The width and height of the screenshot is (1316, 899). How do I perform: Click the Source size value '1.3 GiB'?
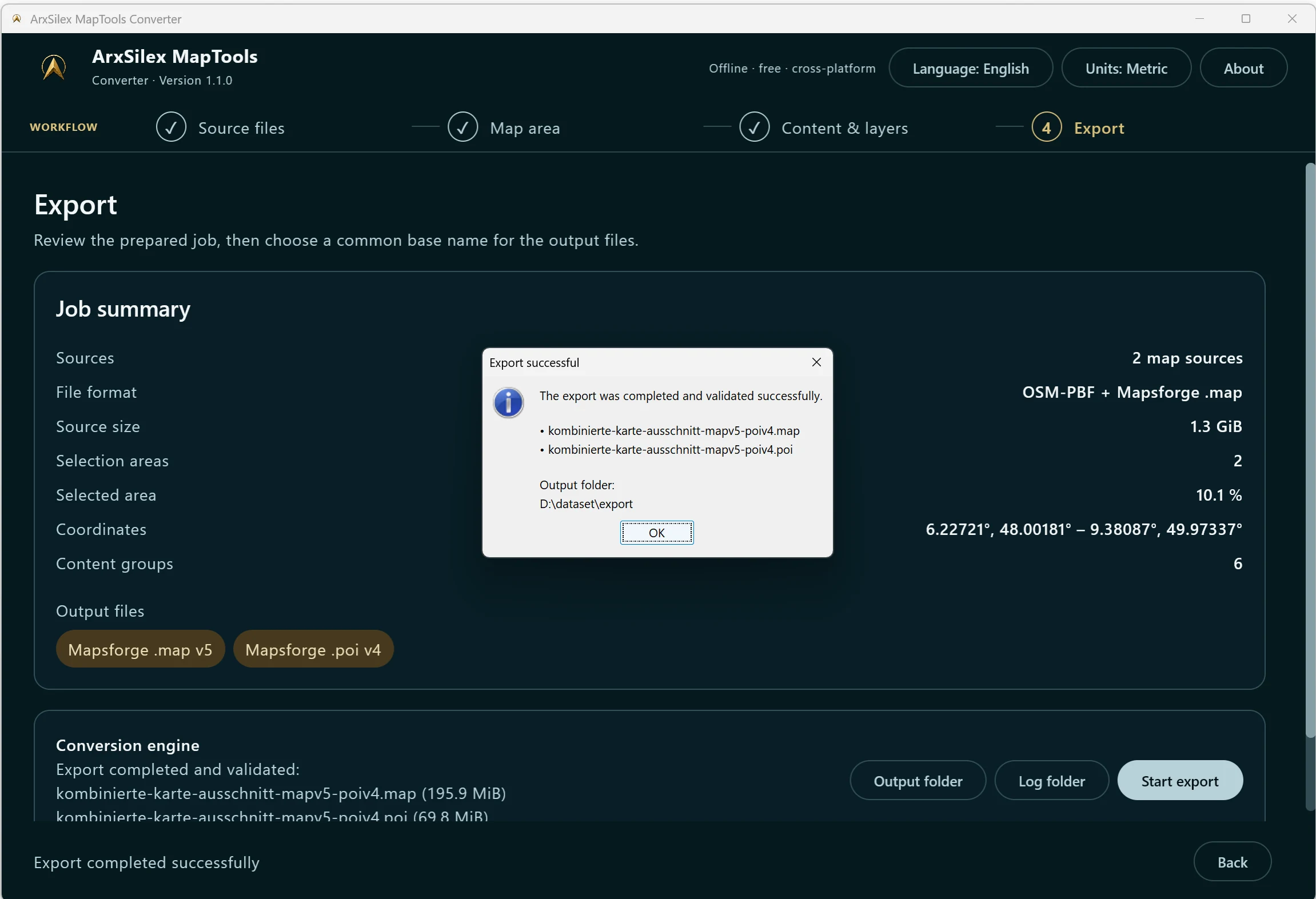[x=1216, y=426]
